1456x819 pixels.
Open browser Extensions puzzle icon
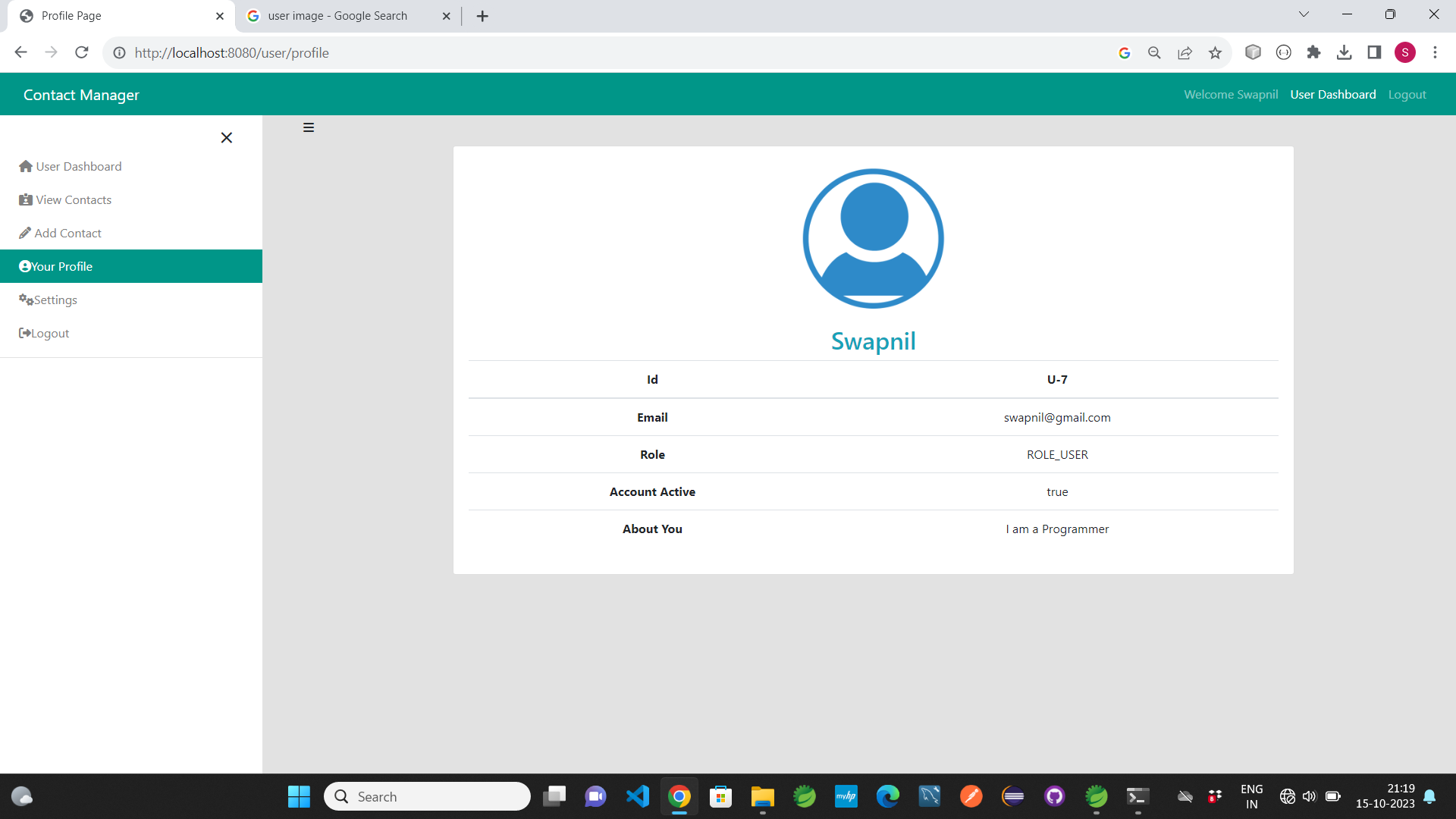[1313, 52]
